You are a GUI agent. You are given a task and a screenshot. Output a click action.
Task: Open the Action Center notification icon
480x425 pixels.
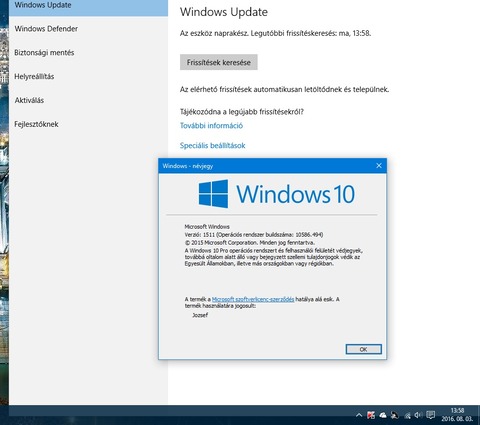(431, 415)
